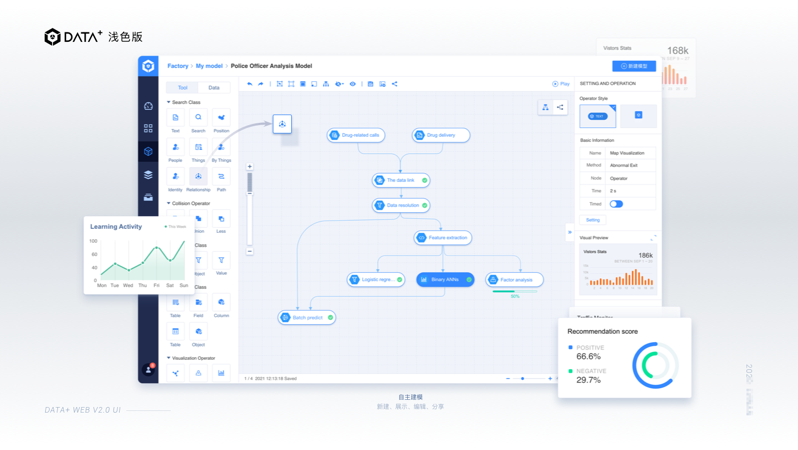Click the canvas zoom out minus button
Image resolution: width=798 pixels, height=450 pixels.
click(249, 251)
